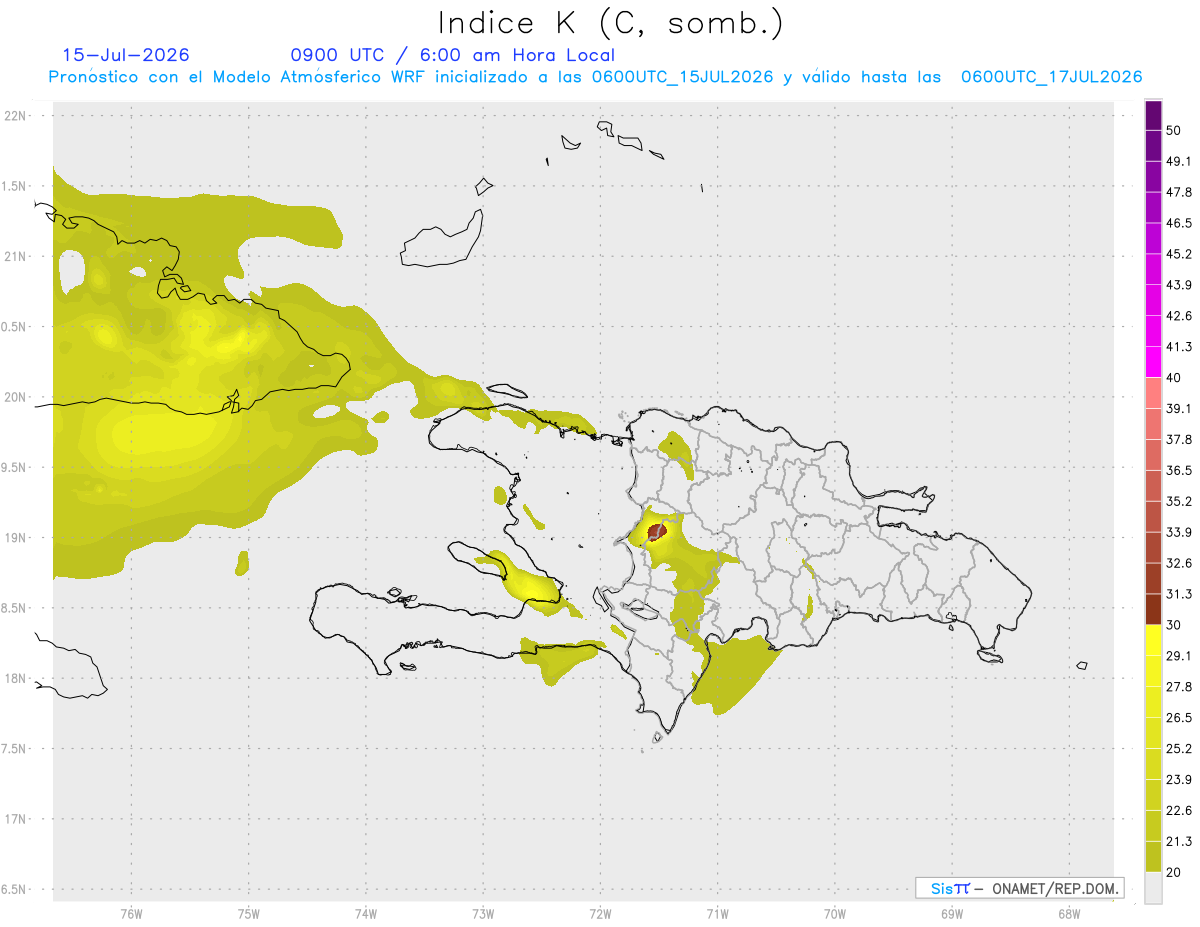1200x927 pixels.
Task: Click the bottom colorbar value '20'
Action: (1173, 872)
